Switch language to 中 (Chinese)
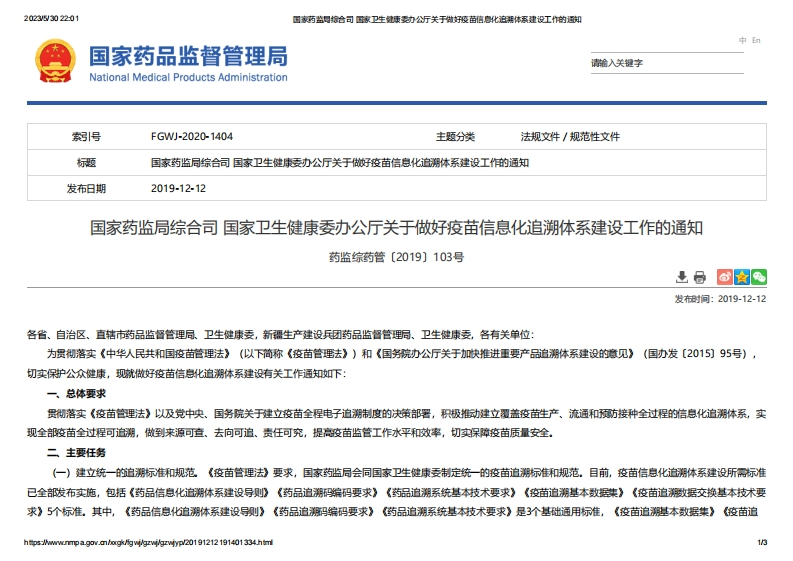 [x=742, y=40]
